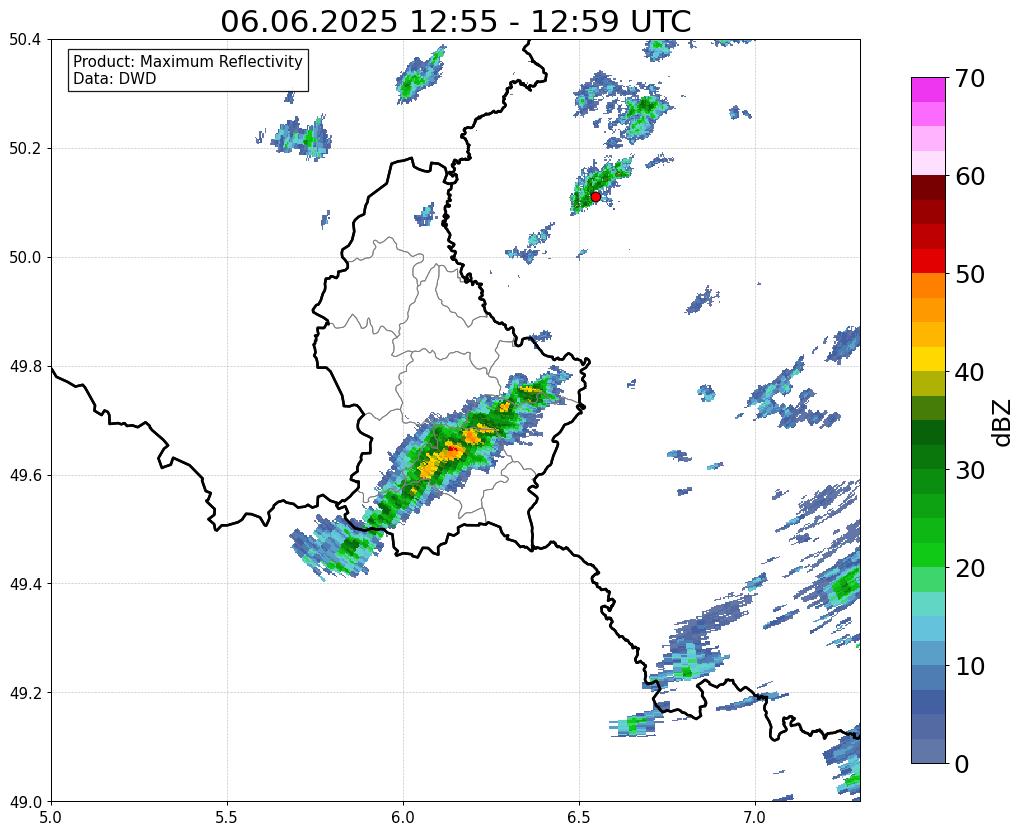
Task: Click the 70 value on the colorbar
Action: tap(970, 78)
